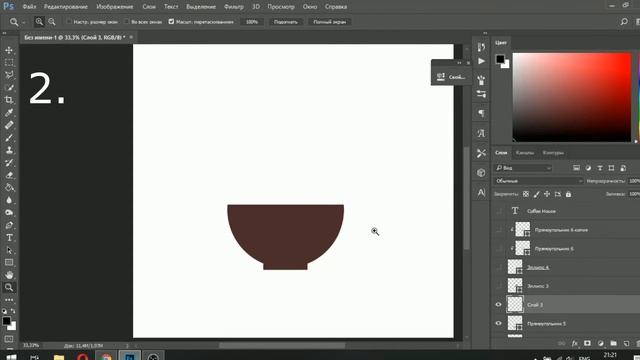Show the 'Эллипс 3' layer
Image resolution: width=640 pixels, height=360 pixels.
pos(498,286)
